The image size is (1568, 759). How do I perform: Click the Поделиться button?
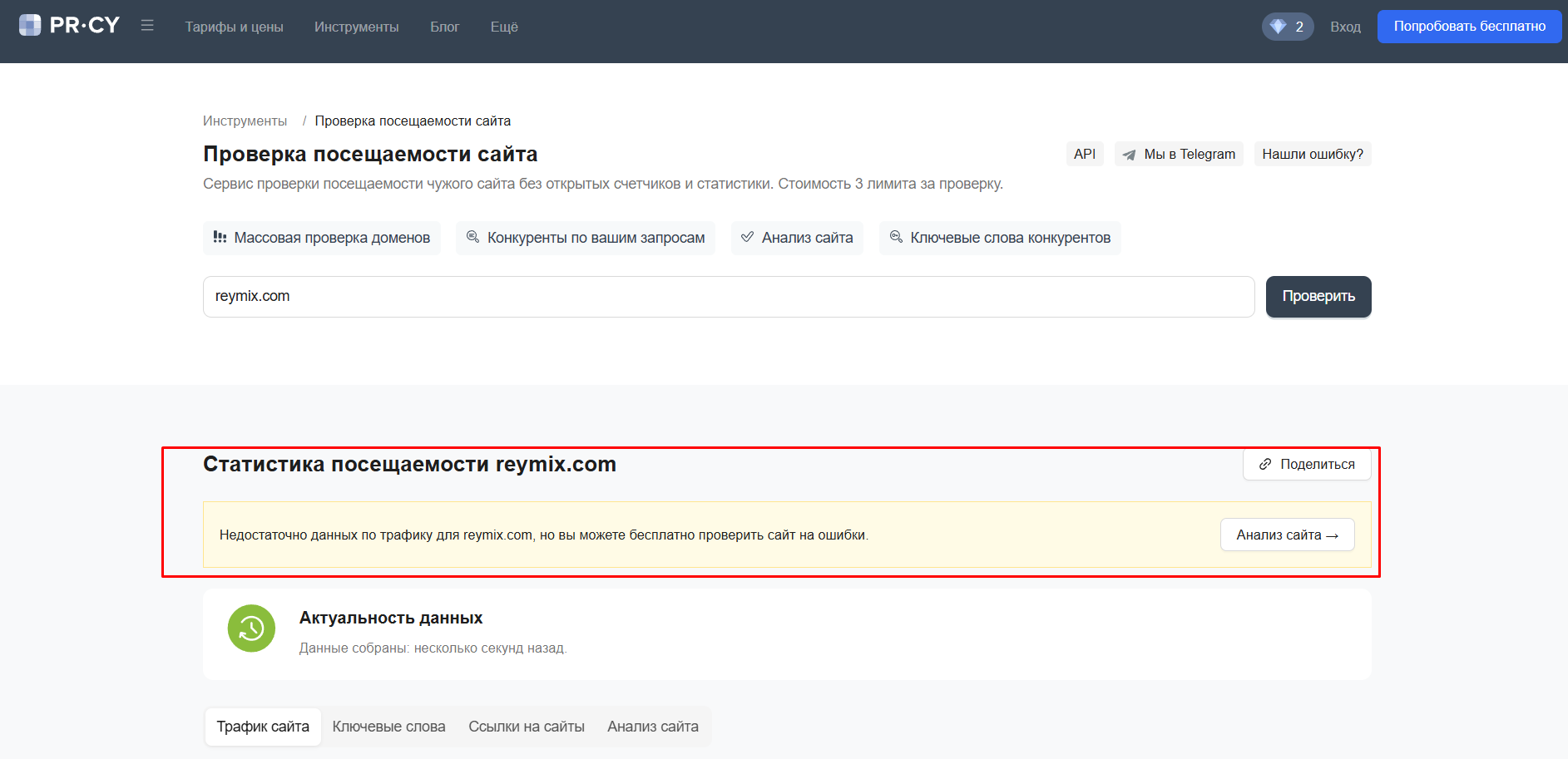coord(1307,464)
